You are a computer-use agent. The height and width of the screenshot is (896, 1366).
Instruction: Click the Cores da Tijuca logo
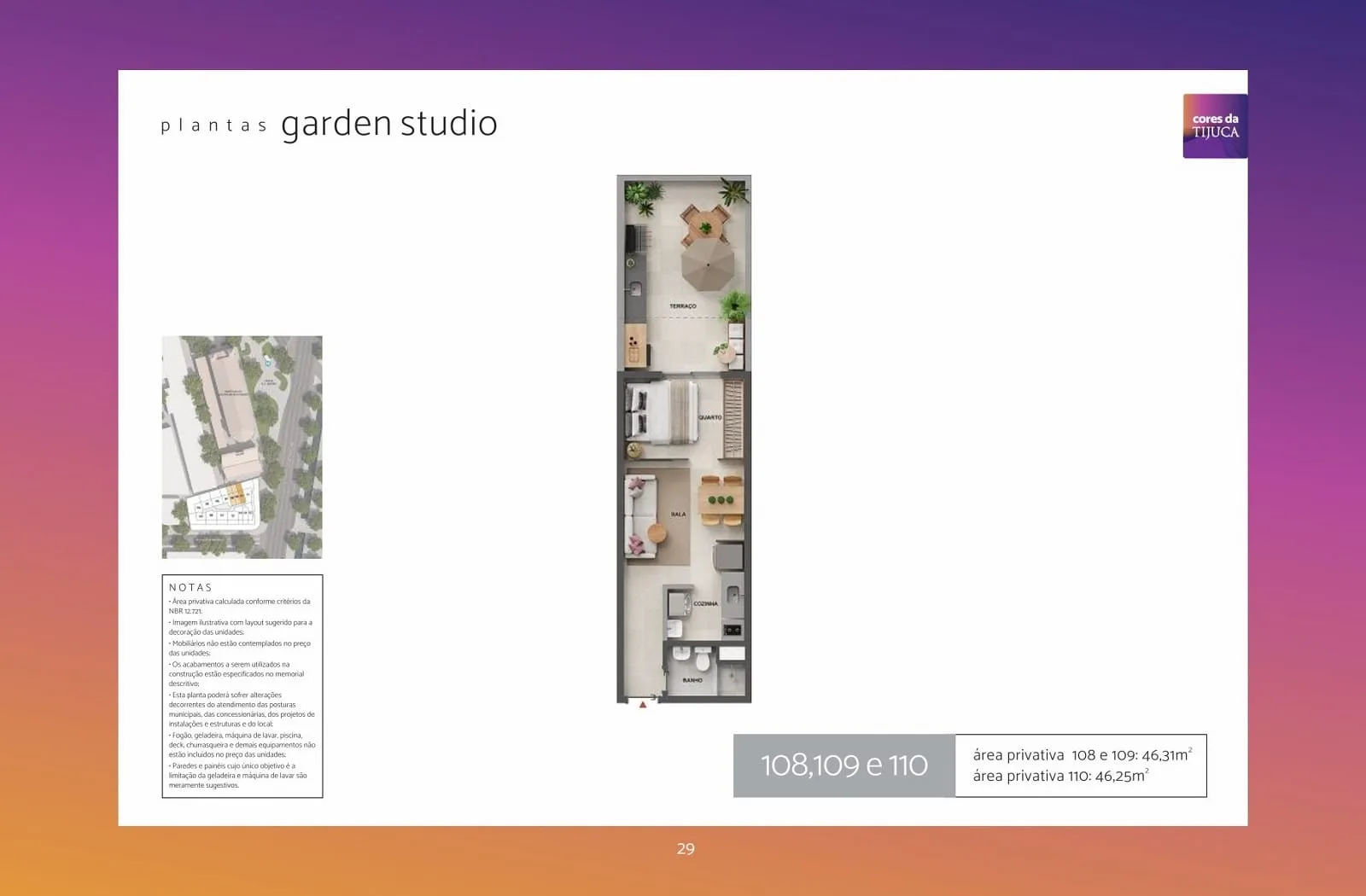[x=1214, y=125]
